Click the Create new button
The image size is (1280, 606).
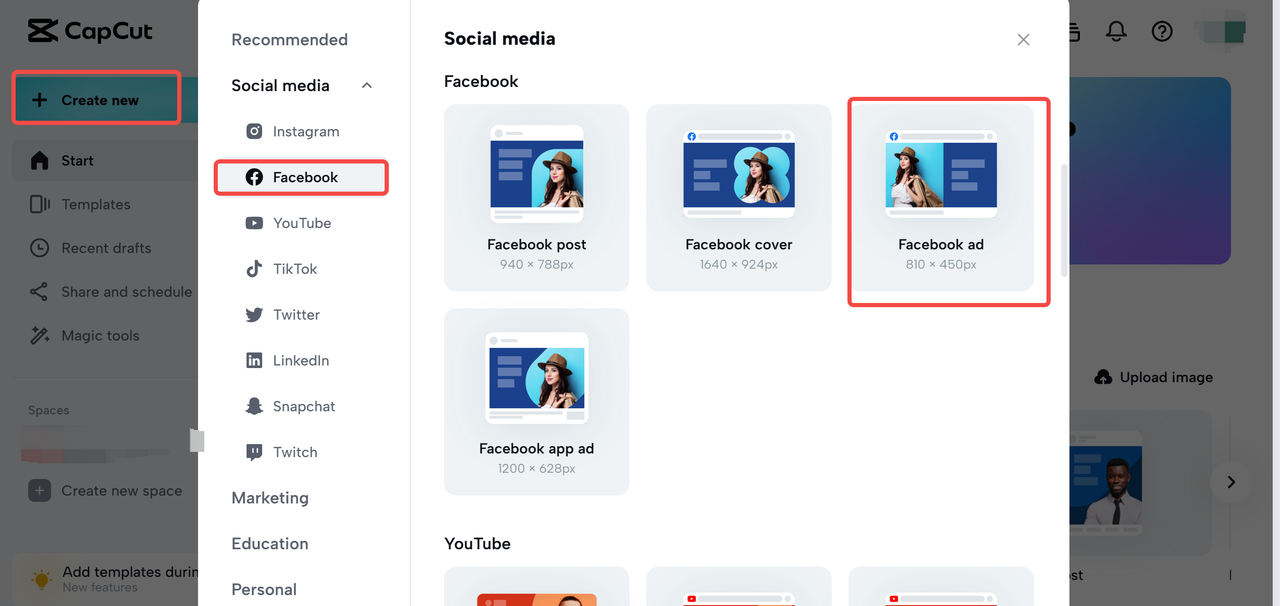coord(96,100)
